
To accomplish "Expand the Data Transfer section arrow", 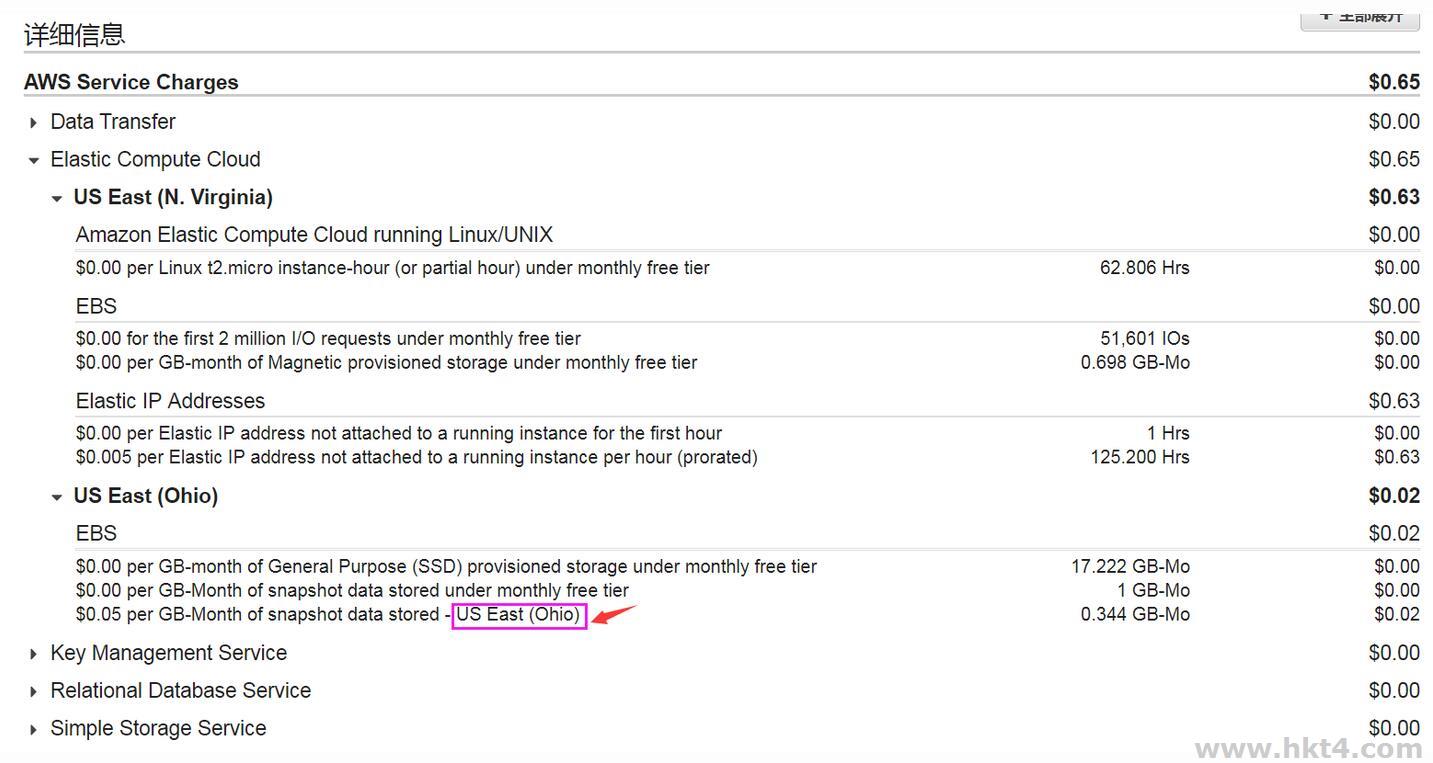I will click(x=34, y=123).
